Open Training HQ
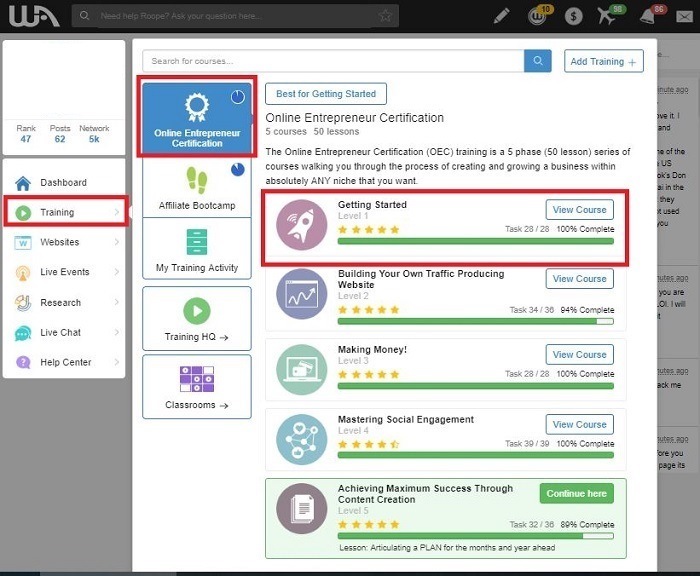 point(197,318)
